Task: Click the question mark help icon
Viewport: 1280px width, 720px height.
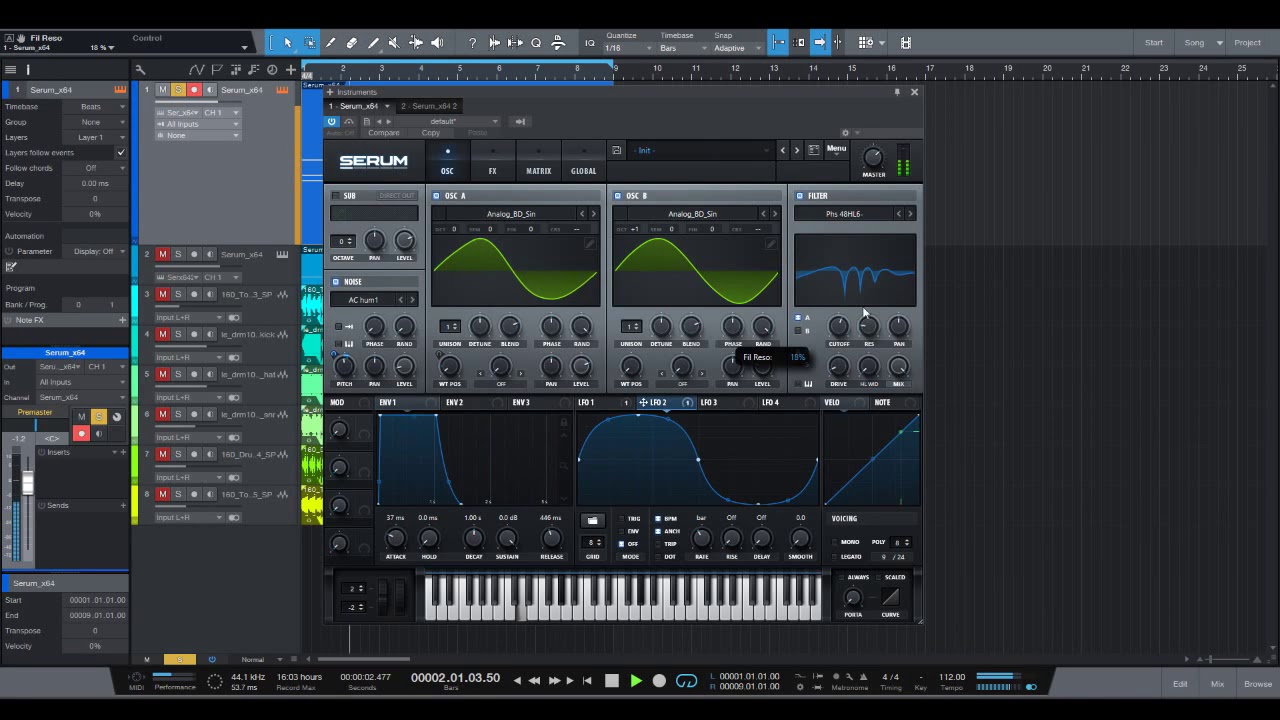Action: tap(472, 43)
